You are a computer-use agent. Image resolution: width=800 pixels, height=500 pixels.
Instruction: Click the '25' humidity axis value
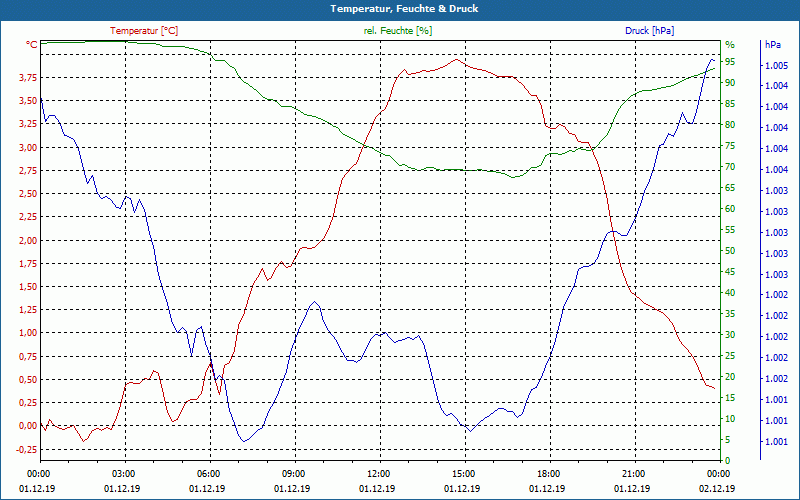(730, 356)
